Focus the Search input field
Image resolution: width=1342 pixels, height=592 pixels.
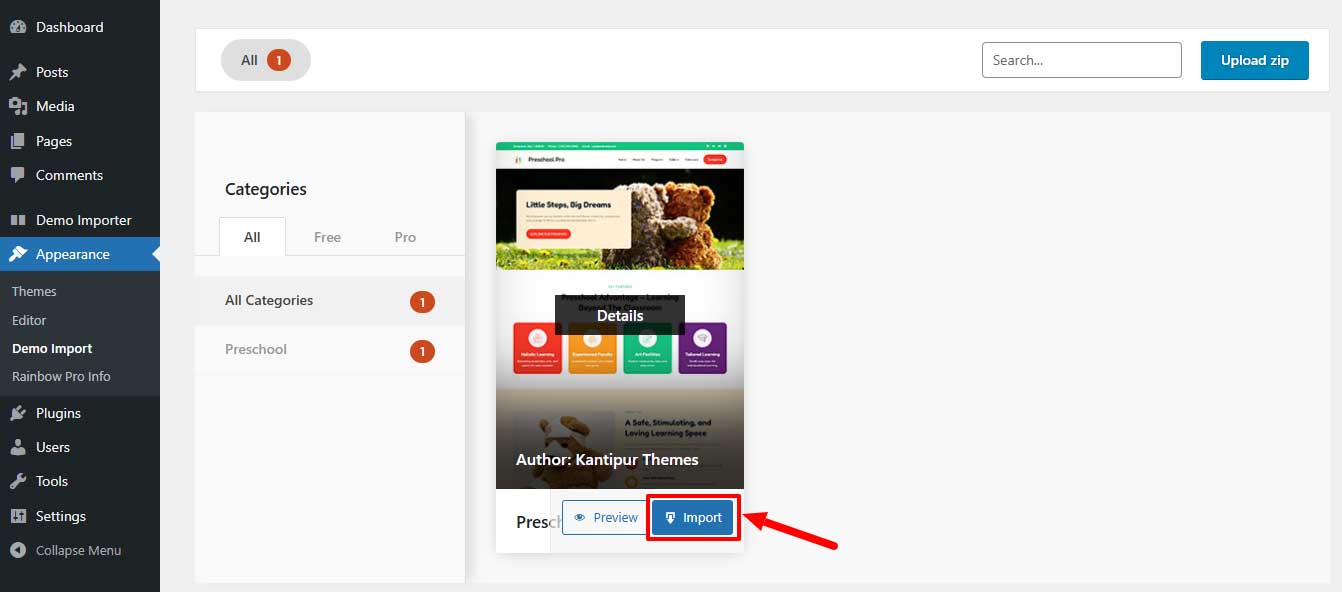(1082, 60)
